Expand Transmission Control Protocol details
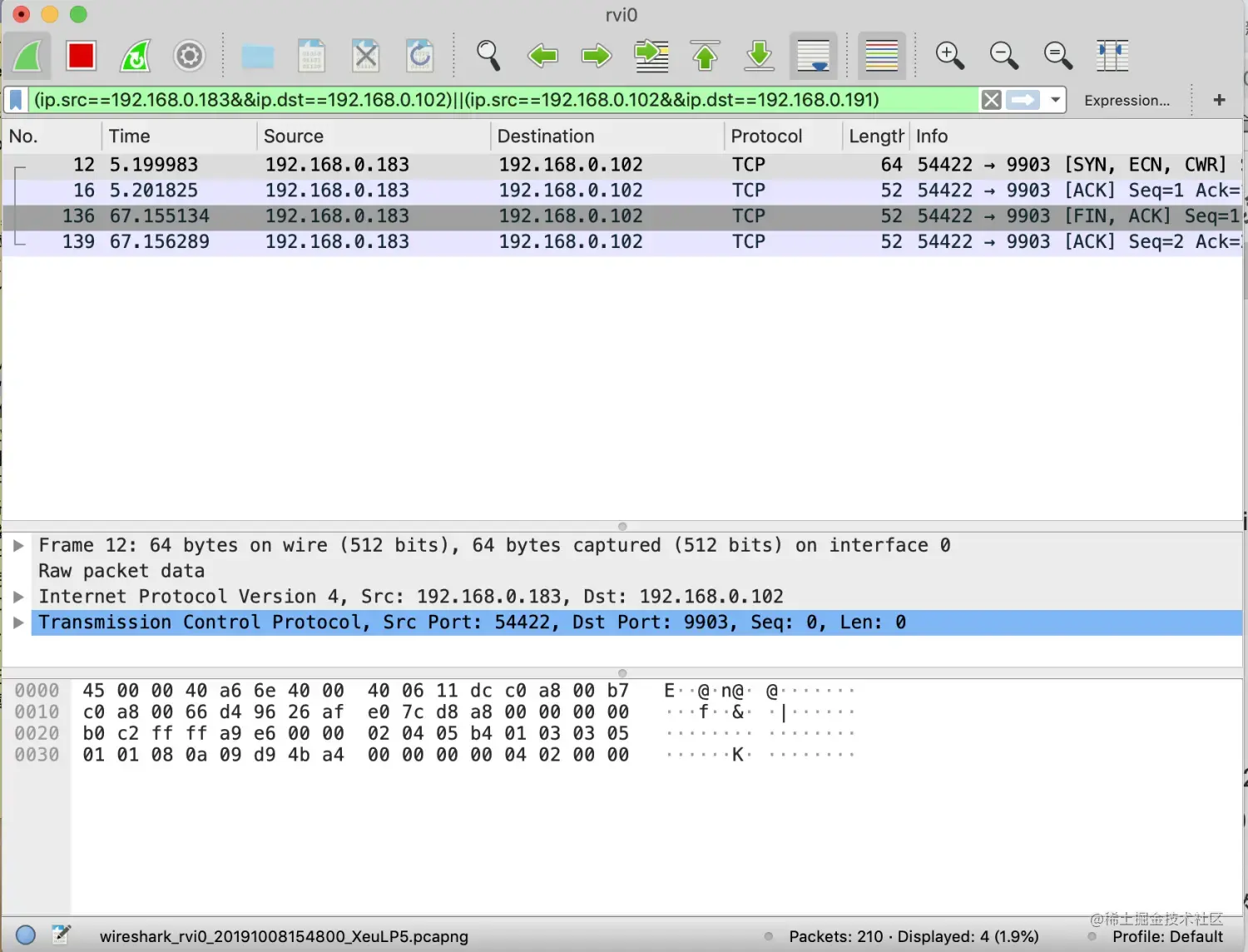The width and height of the screenshot is (1248, 952). point(18,622)
